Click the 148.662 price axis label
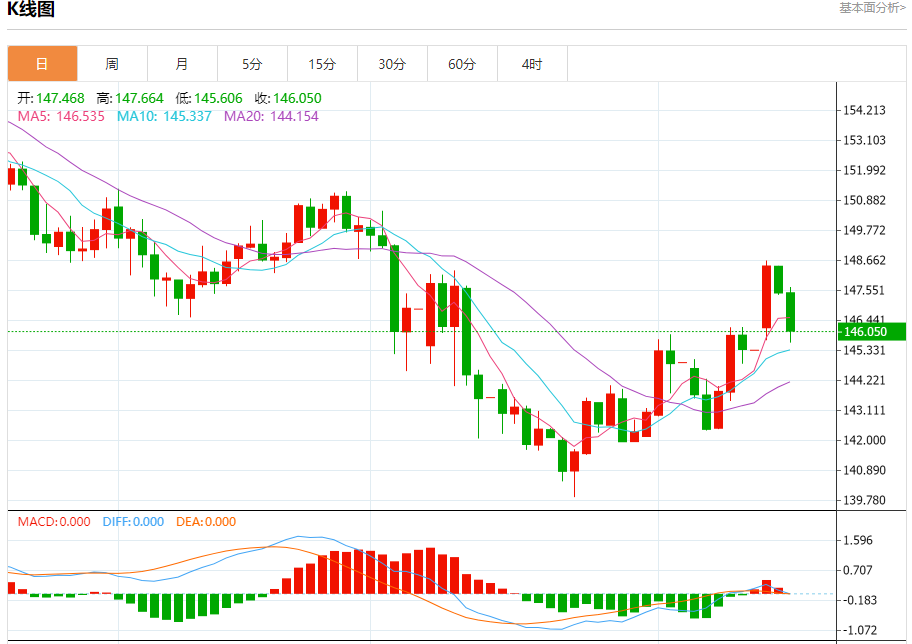Image resolution: width=912 pixels, height=644 pixels. [x=864, y=261]
